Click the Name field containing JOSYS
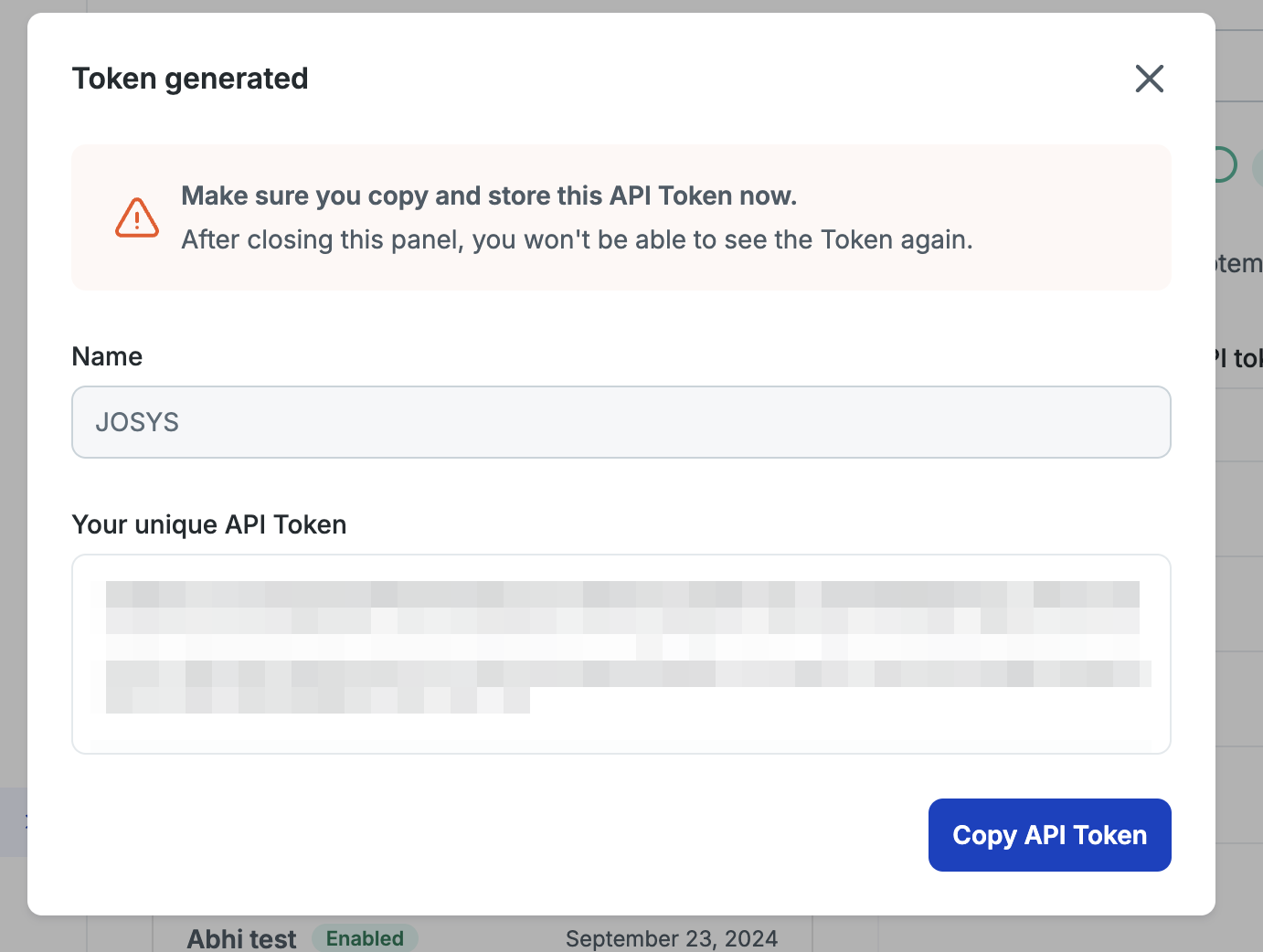This screenshot has width=1263, height=952. [621, 422]
